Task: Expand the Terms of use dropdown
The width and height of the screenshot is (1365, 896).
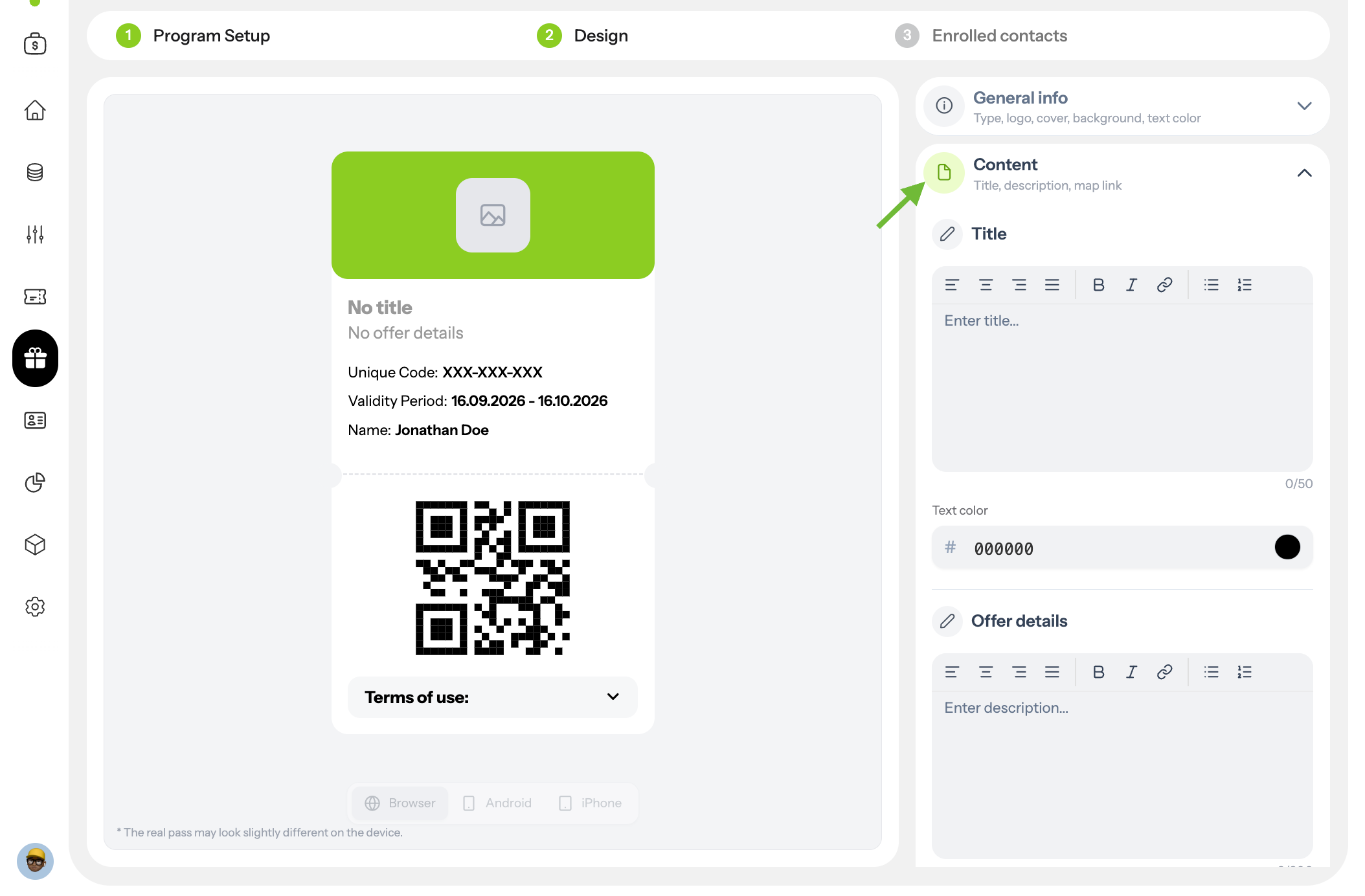Action: coord(492,697)
